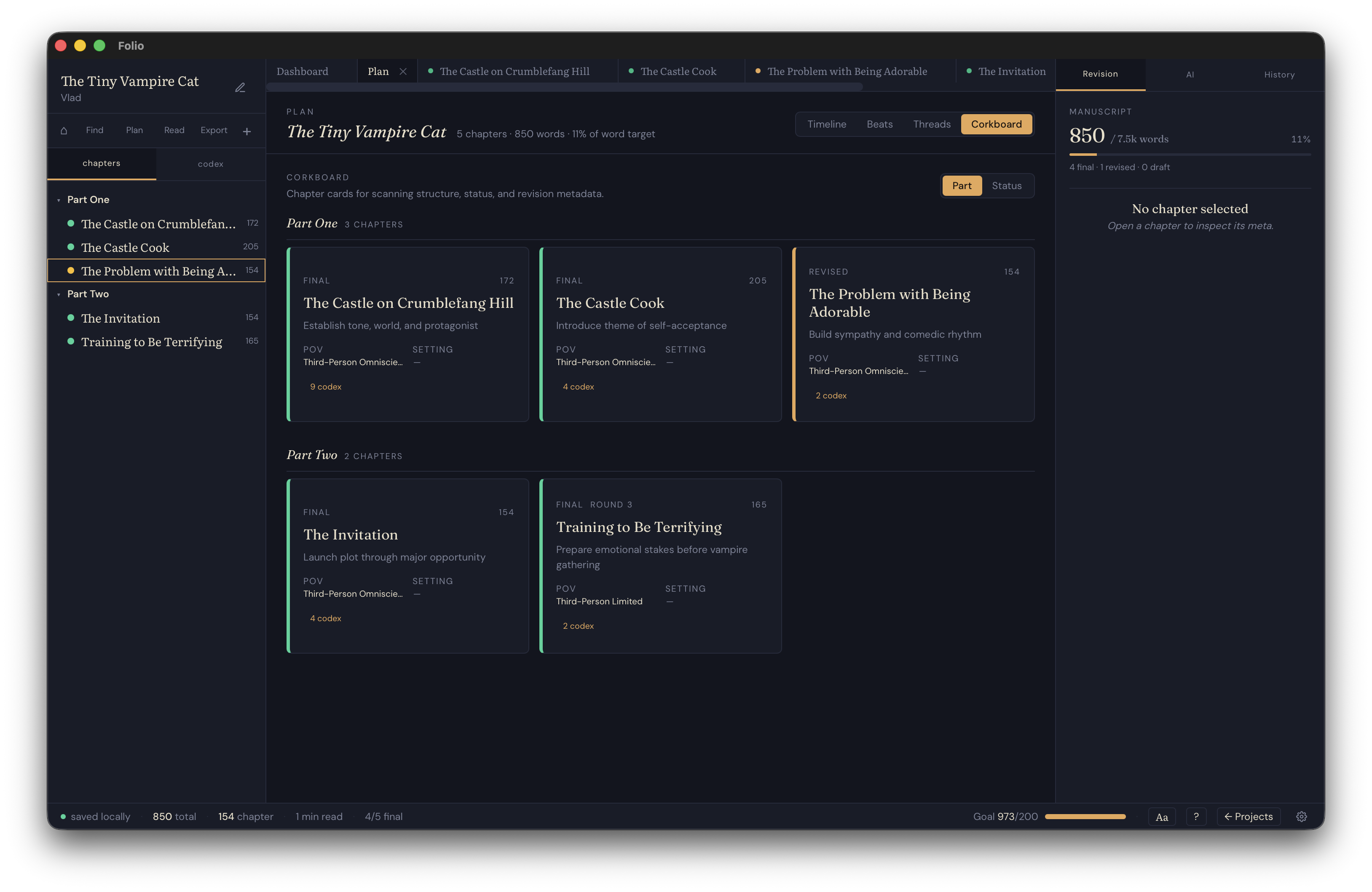
Task: Click amber status dot of The Problem with Being A…
Action: pos(71,270)
